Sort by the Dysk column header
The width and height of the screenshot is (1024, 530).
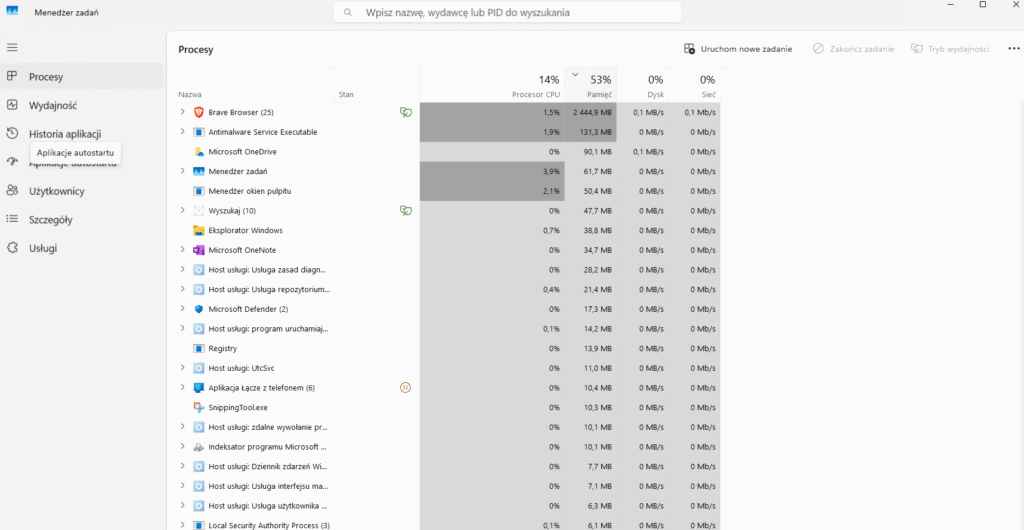pos(643,86)
